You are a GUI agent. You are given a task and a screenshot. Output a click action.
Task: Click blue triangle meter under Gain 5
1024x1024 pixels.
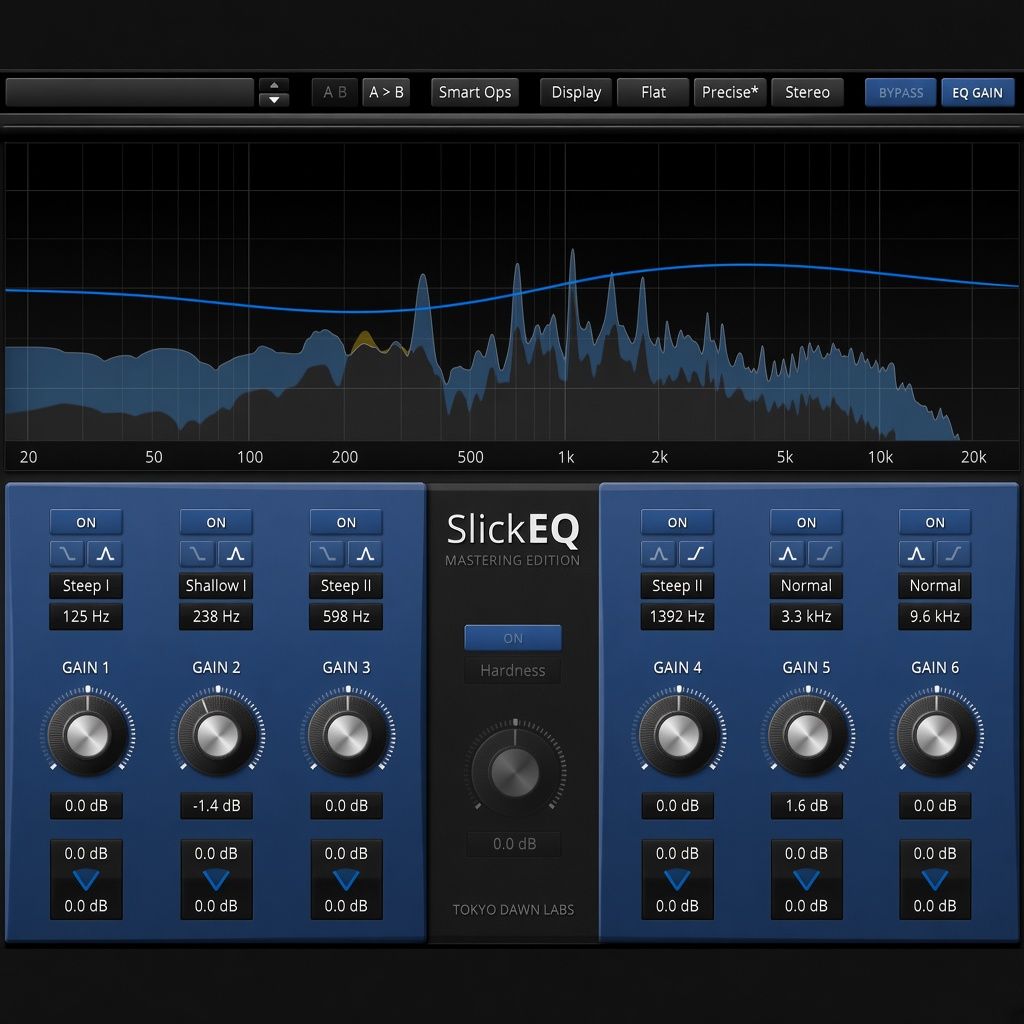pyautogui.click(x=807, y=880)
